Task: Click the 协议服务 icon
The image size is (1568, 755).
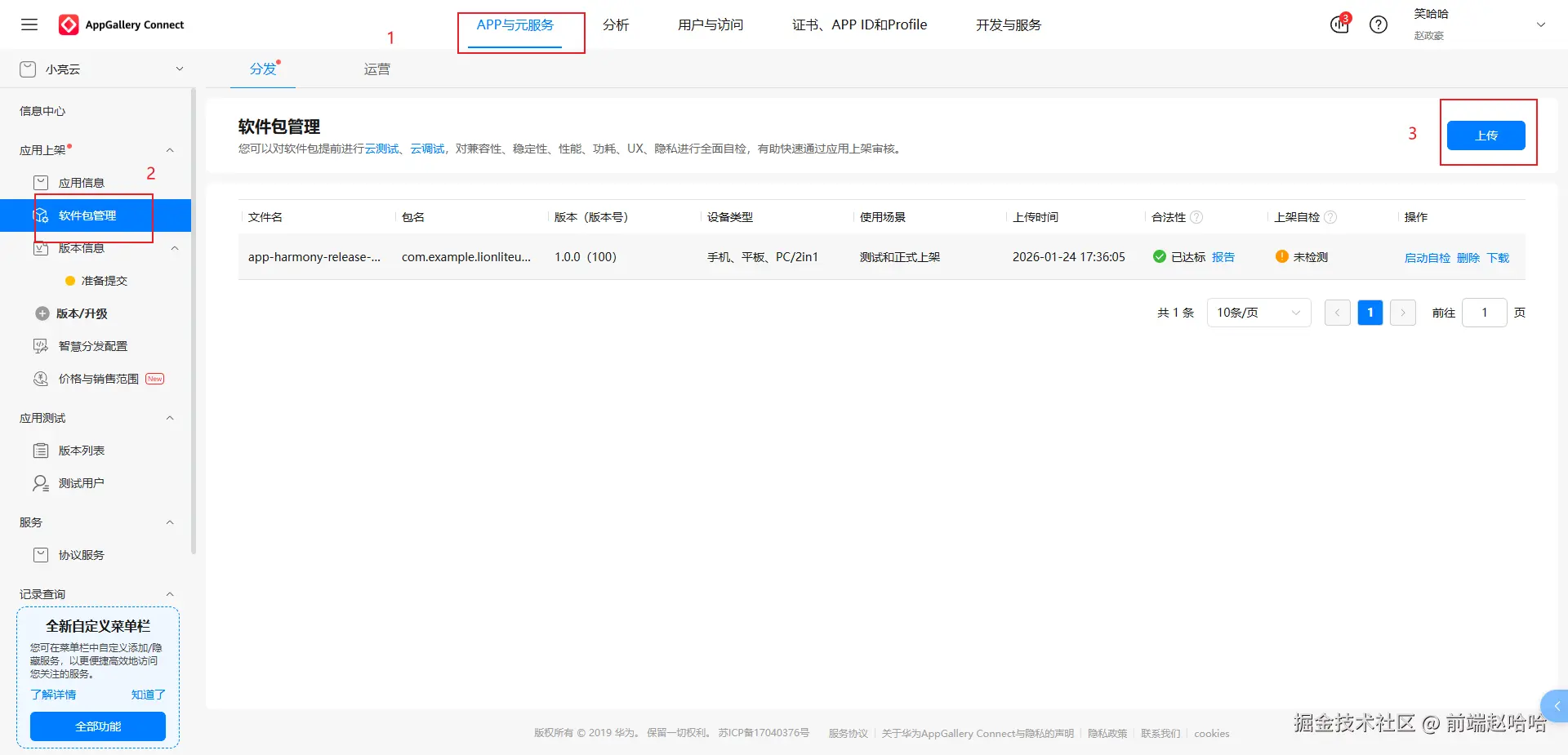Action: pos(40,555)
